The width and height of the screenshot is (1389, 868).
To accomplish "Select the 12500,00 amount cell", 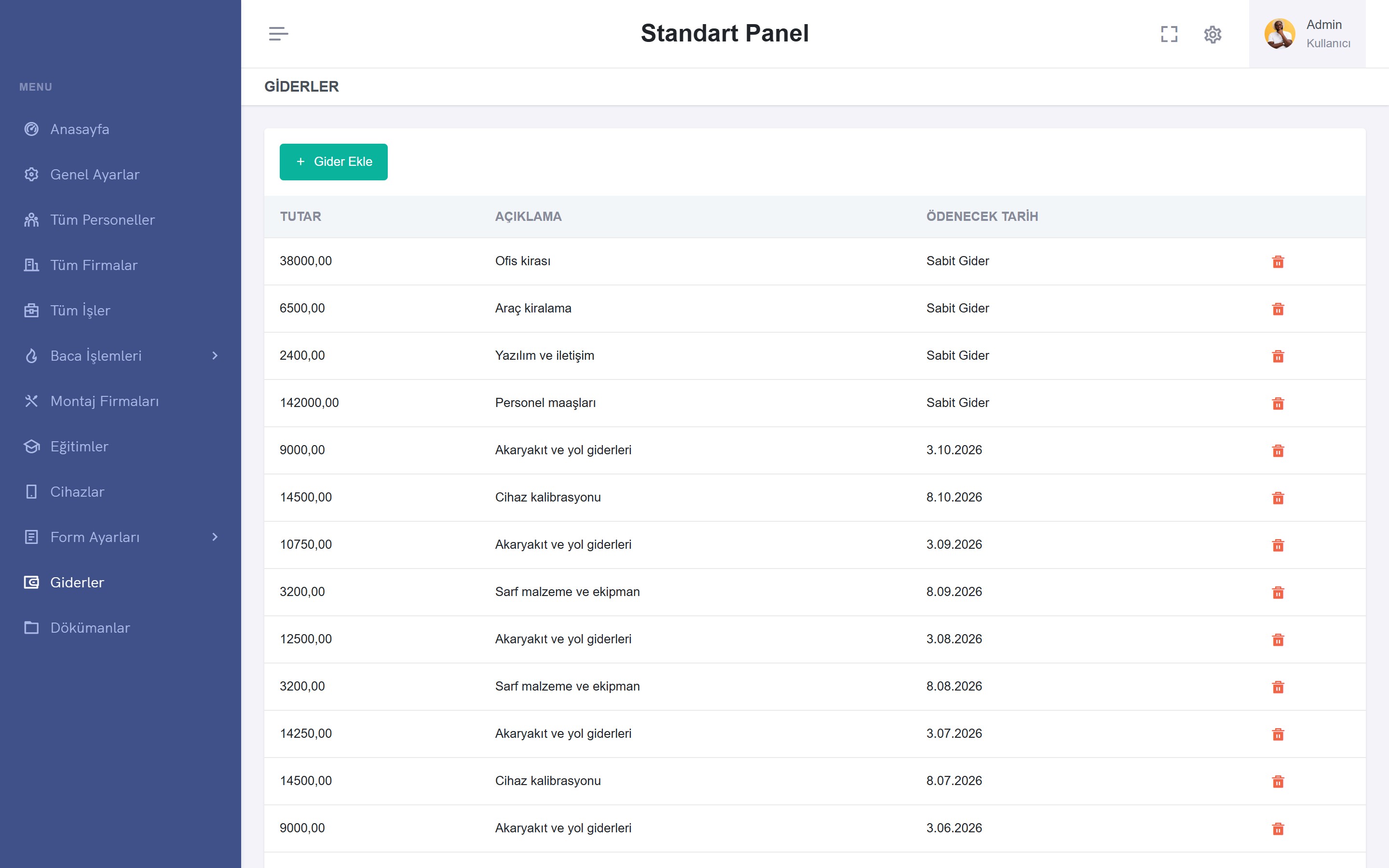I will click(x=305, y=639).
